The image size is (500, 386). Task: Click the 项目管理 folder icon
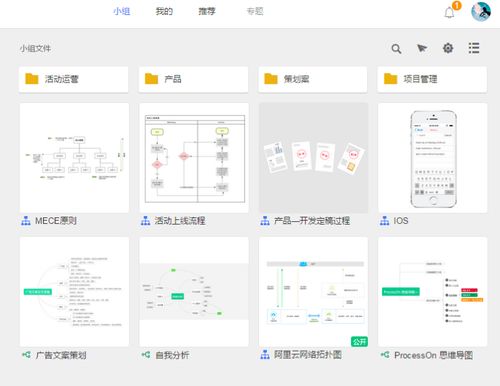click(x=390, y=79)
